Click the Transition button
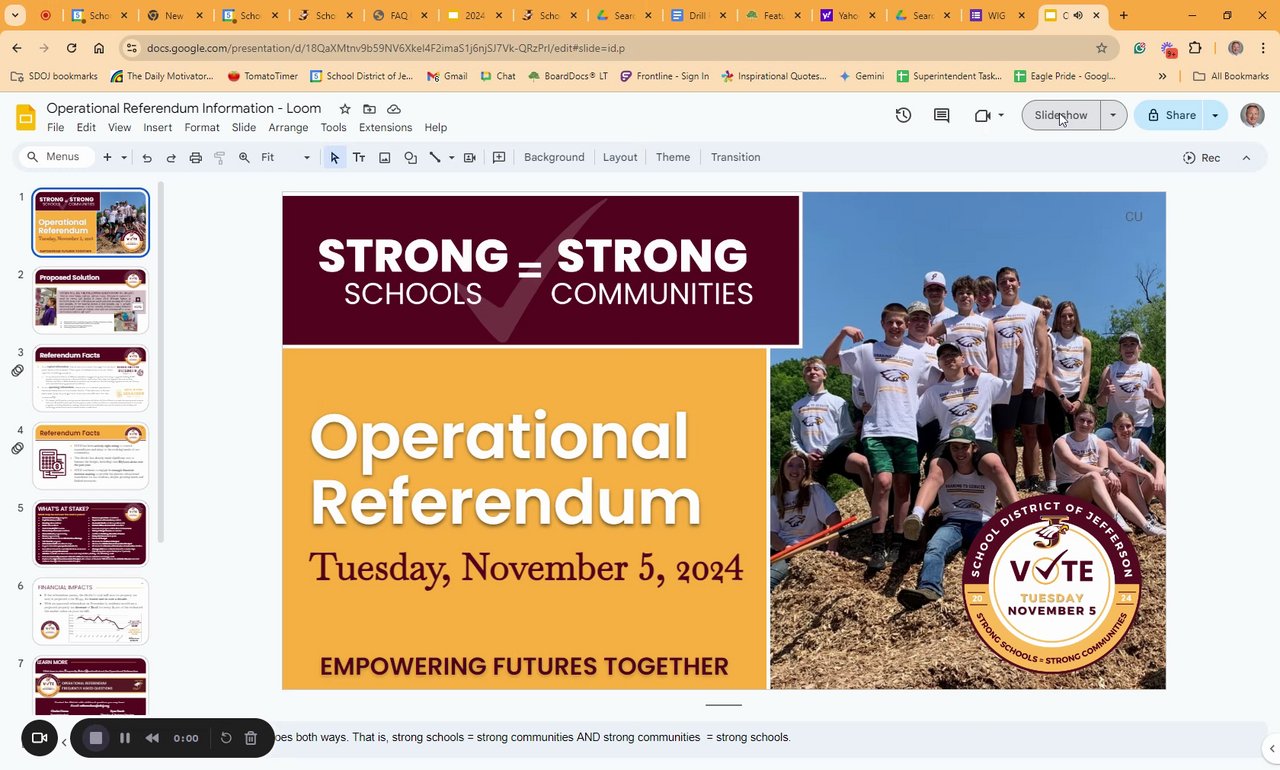 click(x=735, y=157)
